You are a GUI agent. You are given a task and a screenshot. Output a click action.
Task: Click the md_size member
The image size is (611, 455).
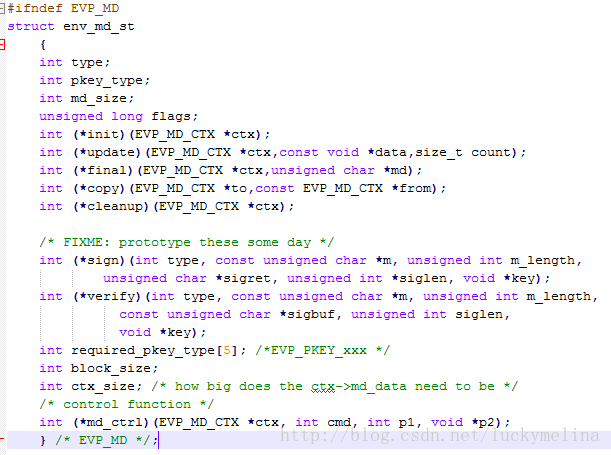pos(98,98)
